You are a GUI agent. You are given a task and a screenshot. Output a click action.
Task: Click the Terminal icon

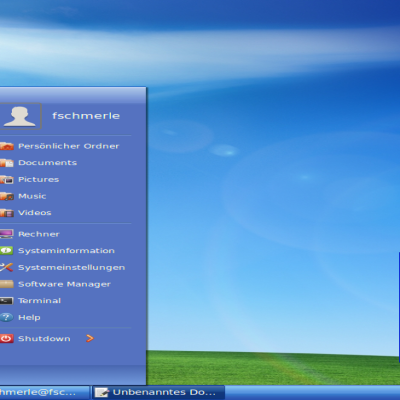[x=7, y=301]
